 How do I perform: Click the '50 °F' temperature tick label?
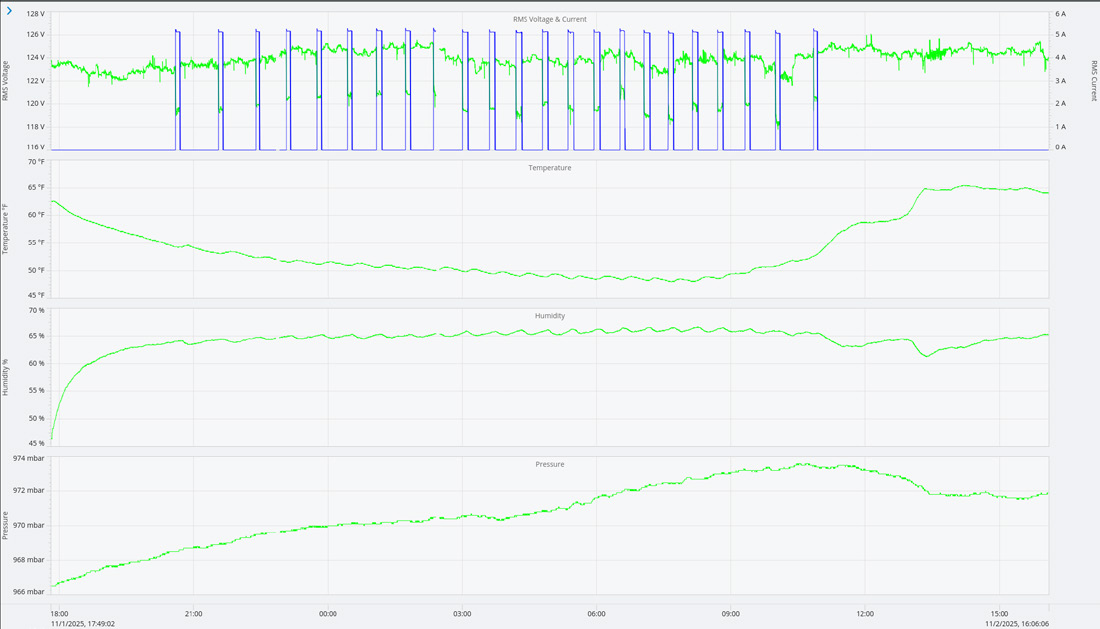click(x=36, y=271)
